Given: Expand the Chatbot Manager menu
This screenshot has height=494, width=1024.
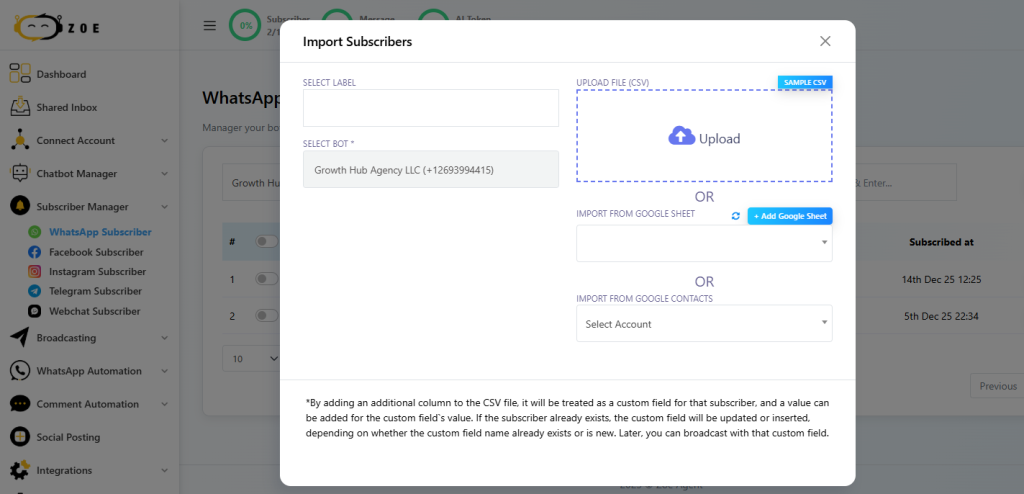Looking at the screenshot, I should click(90, 174).
